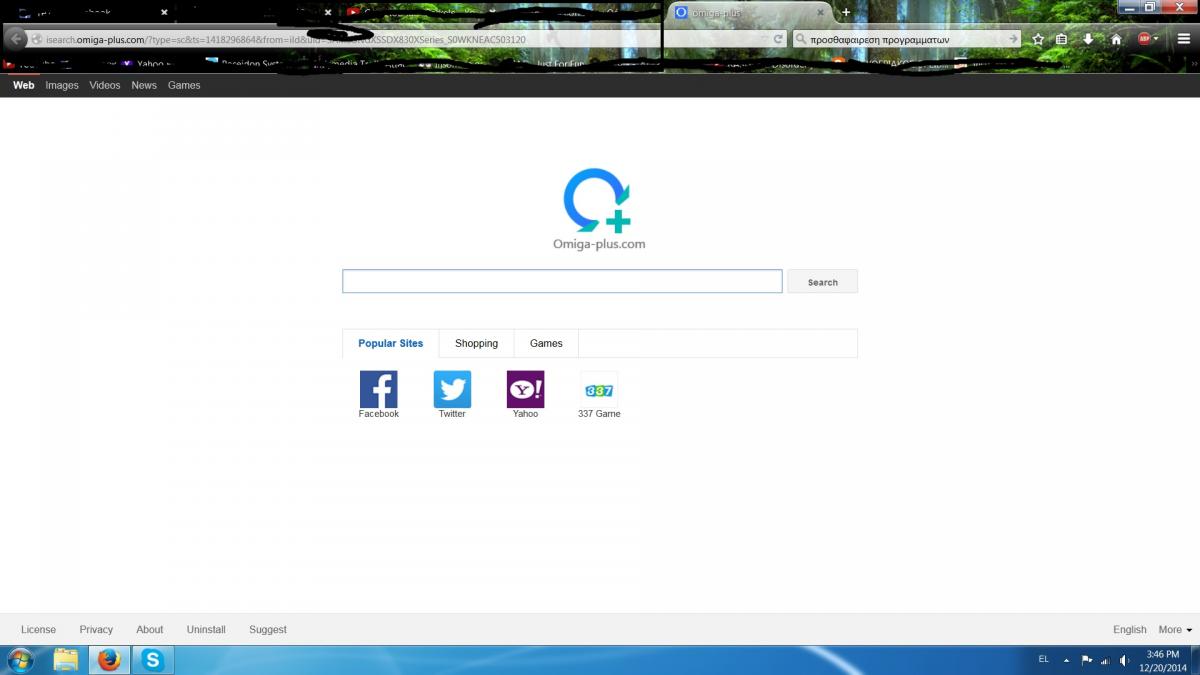Switch to the Games sites tab
This screenshot has height=675, width=1200.
point(546,343)
